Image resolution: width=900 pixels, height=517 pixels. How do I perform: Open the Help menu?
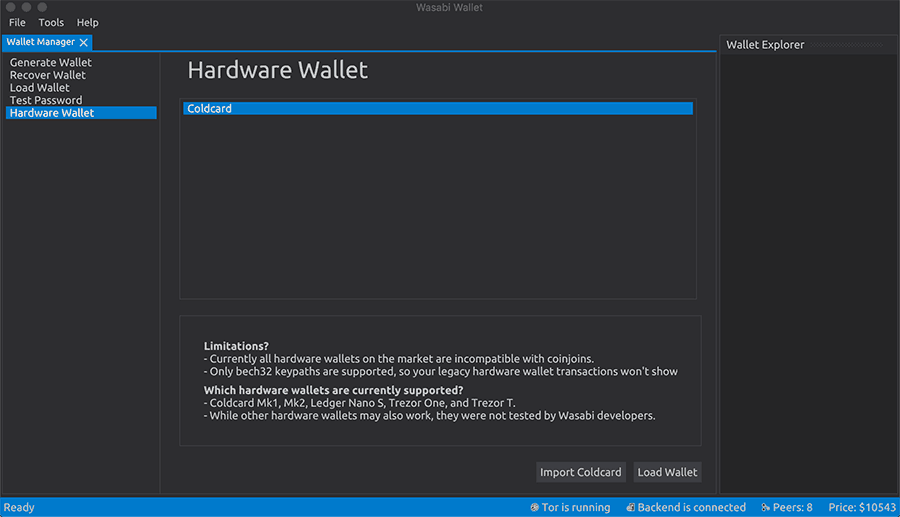click(x=88, y=22)
